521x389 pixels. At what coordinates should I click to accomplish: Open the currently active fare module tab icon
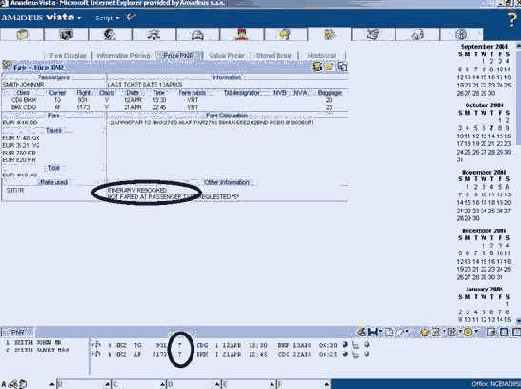[329, 35]
